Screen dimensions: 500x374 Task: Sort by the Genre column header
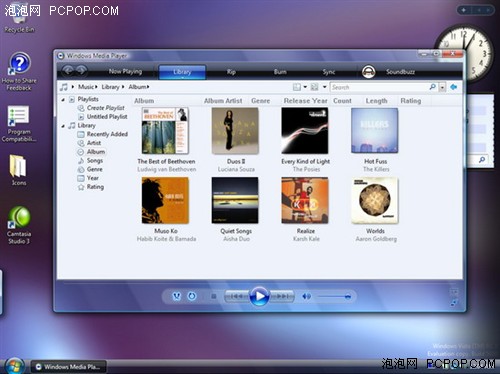261,101
